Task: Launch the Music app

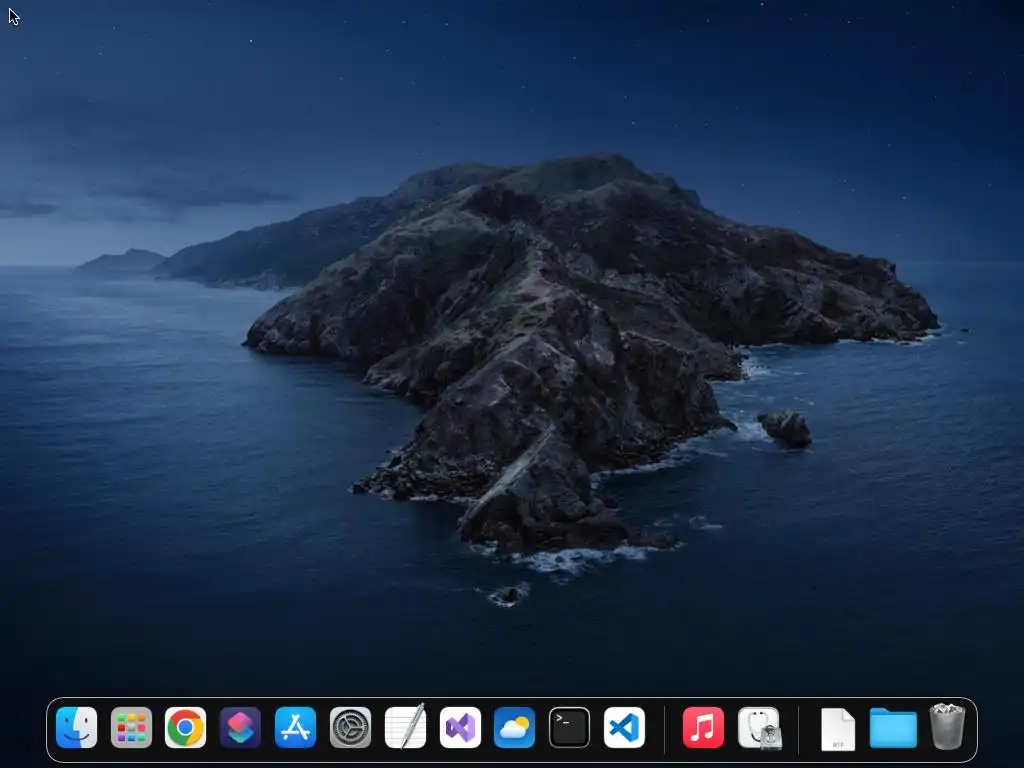Action: coord(703,728)
